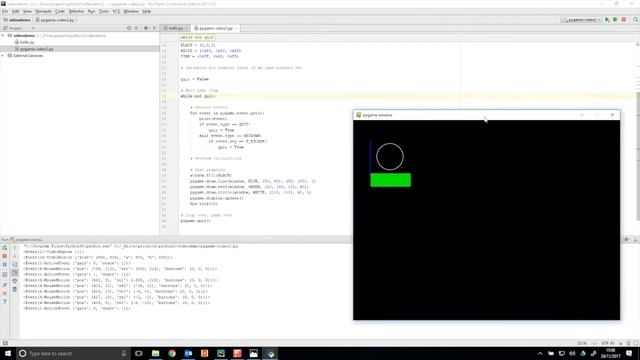640x360 pixels.
Task: Click scroll-from-source target icon in Project panel
Action: tap(129, 28)
